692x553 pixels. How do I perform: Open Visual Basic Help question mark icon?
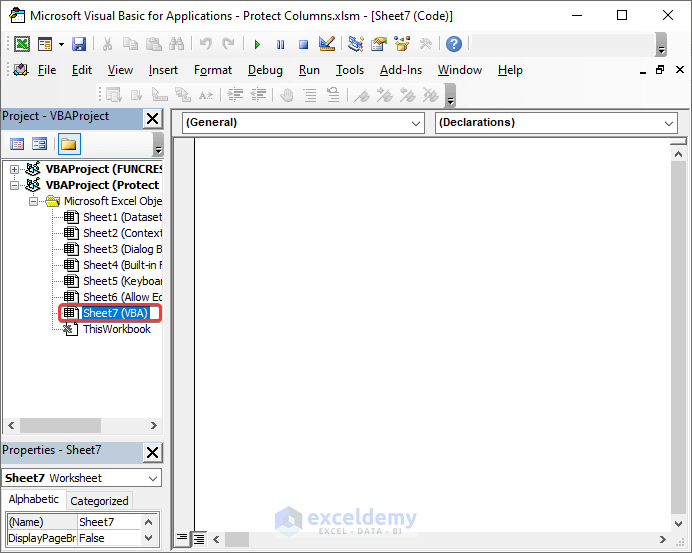point(454,44)
